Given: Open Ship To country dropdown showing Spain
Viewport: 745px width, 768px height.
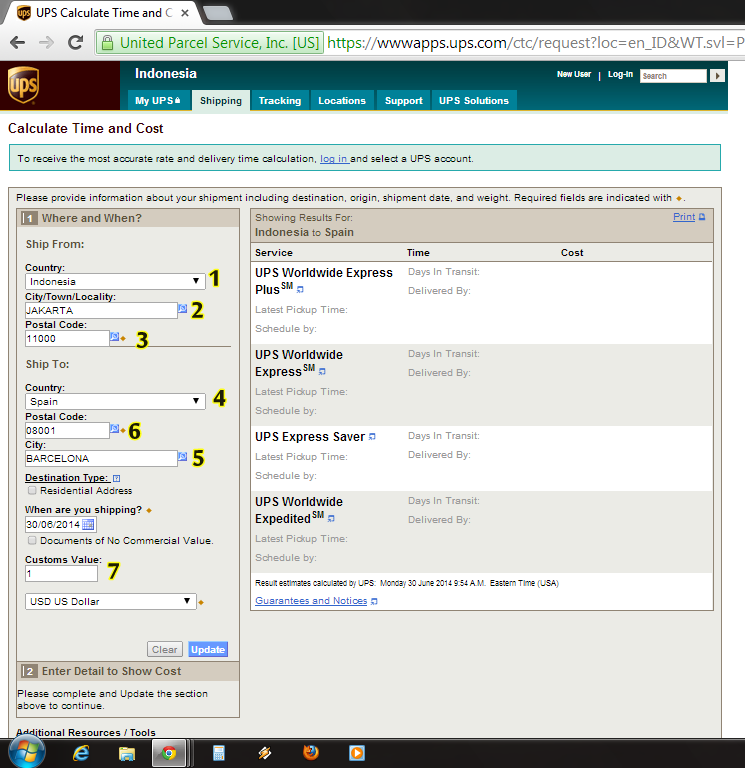Looking at the screenshot, I should (x=115, y=402).
